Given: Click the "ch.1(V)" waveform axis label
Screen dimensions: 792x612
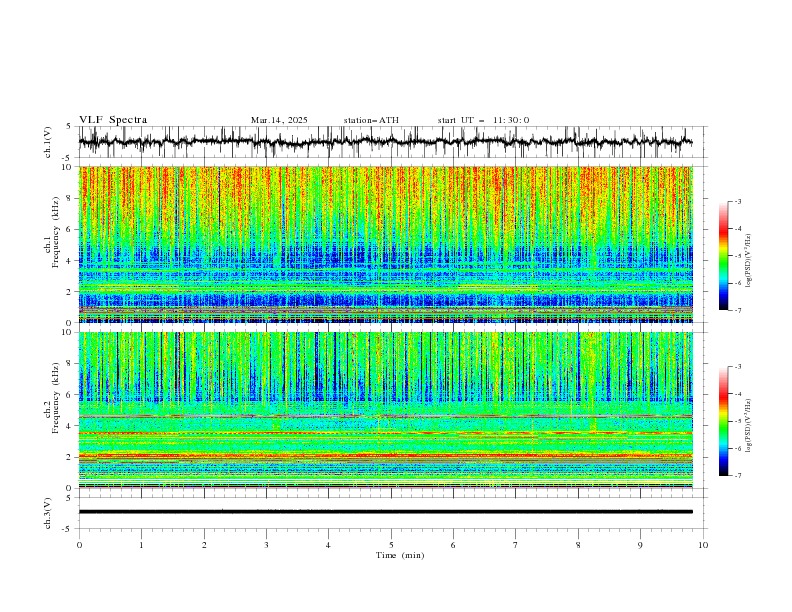Looking at the screenshot, I should point(48,142).
